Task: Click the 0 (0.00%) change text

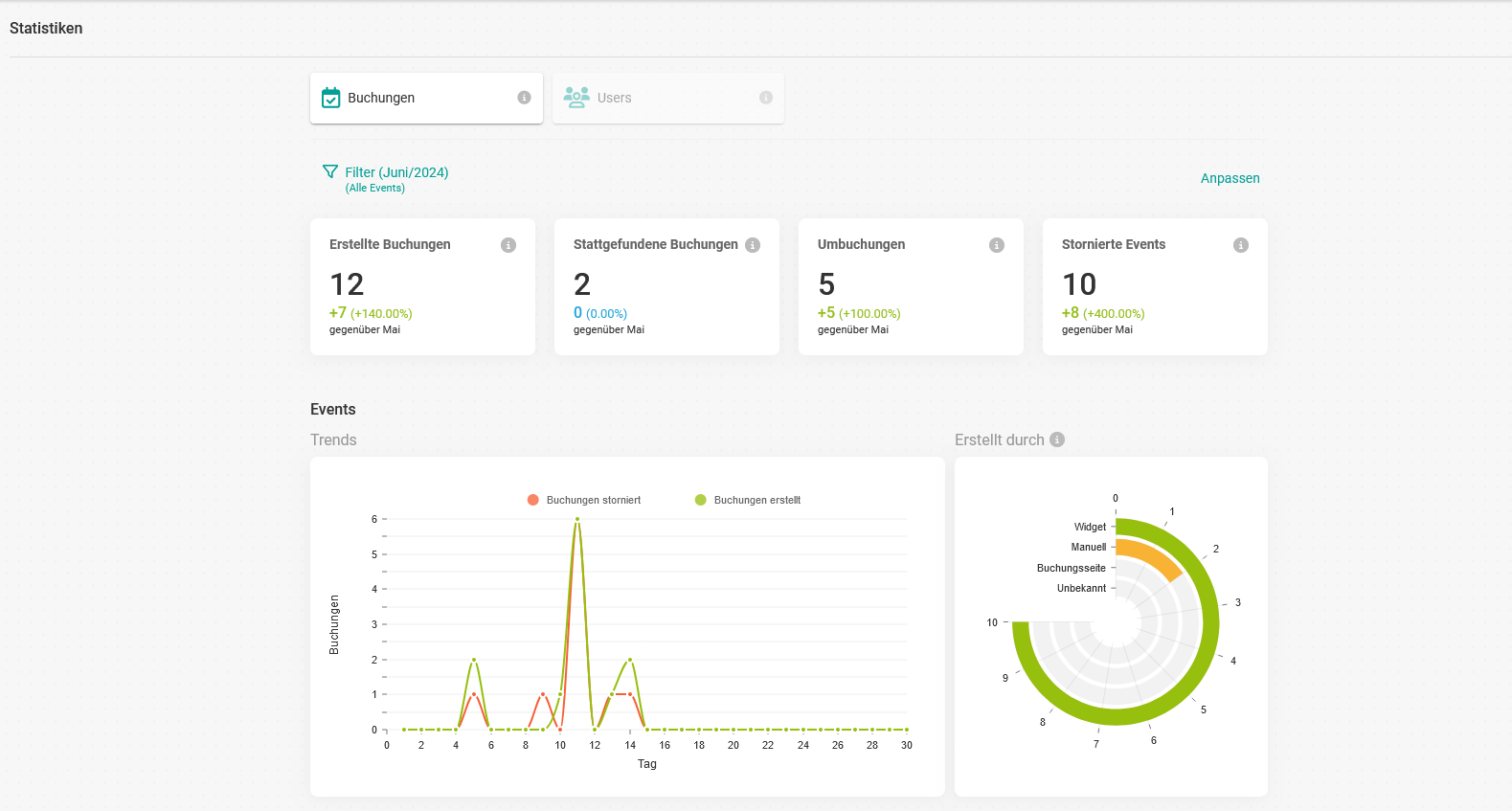Action: coord(600,313)
